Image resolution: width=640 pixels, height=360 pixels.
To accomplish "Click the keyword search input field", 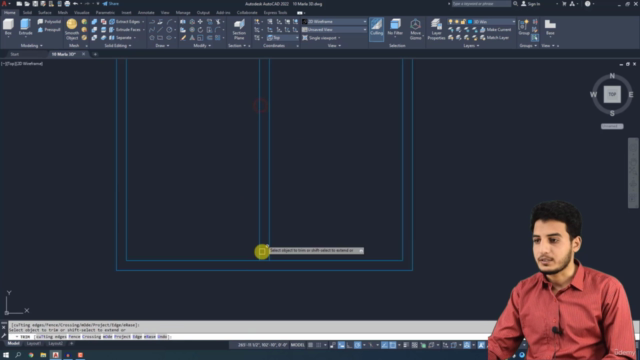I will click(481, 4).
